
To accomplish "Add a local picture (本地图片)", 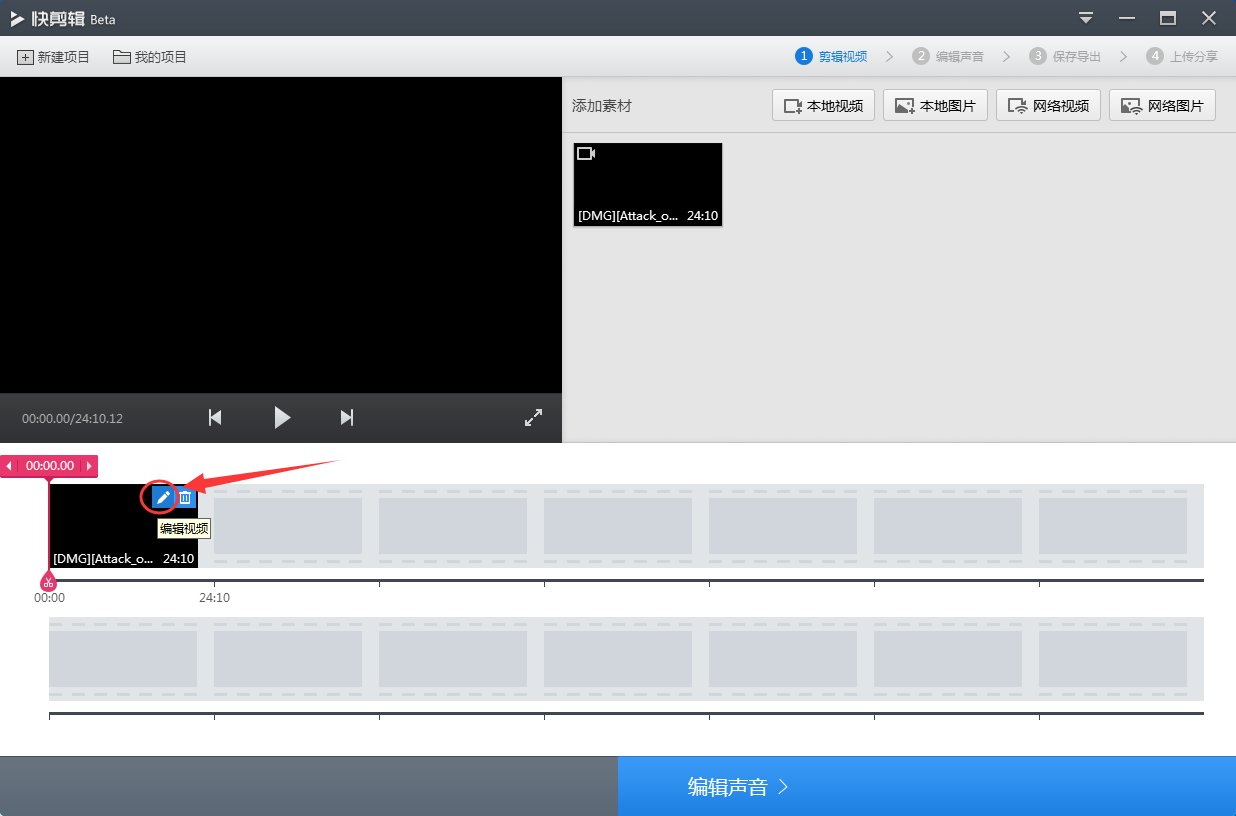I will (935, 105).
